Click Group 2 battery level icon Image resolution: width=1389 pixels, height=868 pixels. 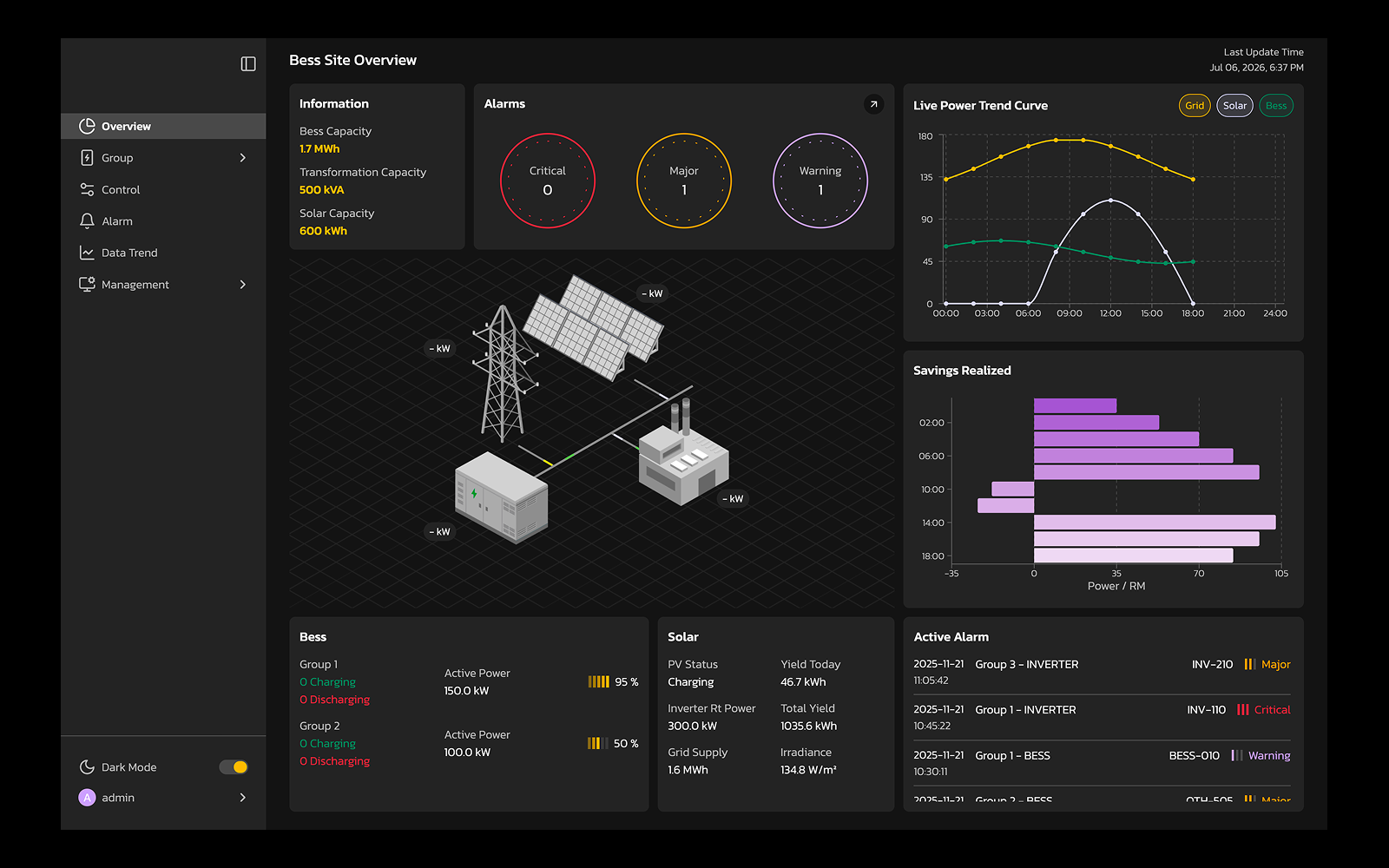point(597,744)
